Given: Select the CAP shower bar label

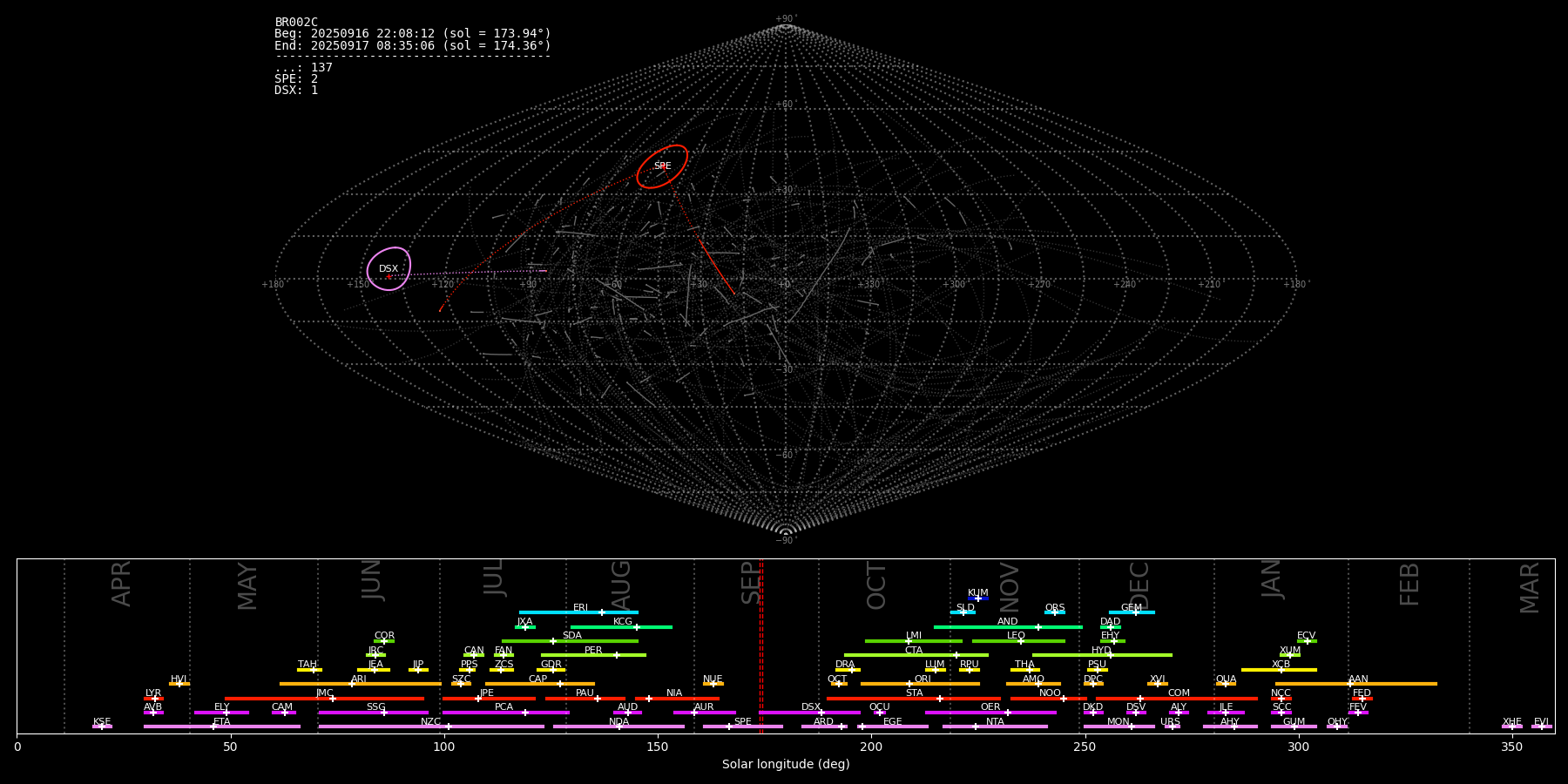Looking at the screenshot, I should point(538,679).
